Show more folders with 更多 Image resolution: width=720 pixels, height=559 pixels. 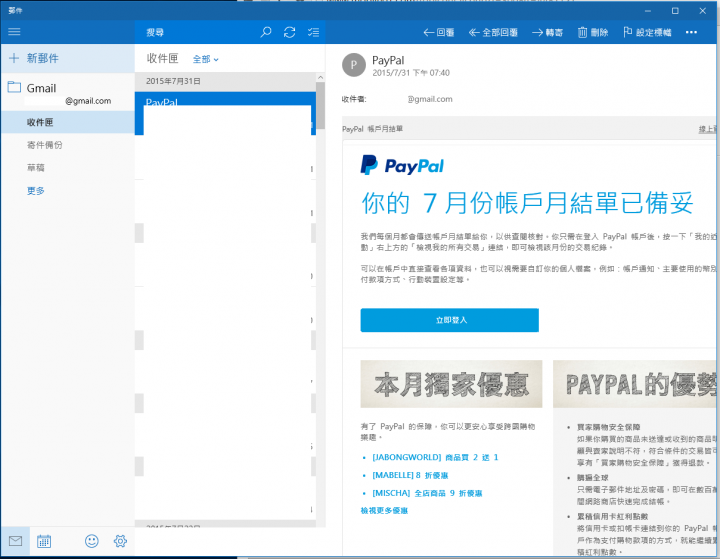tap(36, 191)
